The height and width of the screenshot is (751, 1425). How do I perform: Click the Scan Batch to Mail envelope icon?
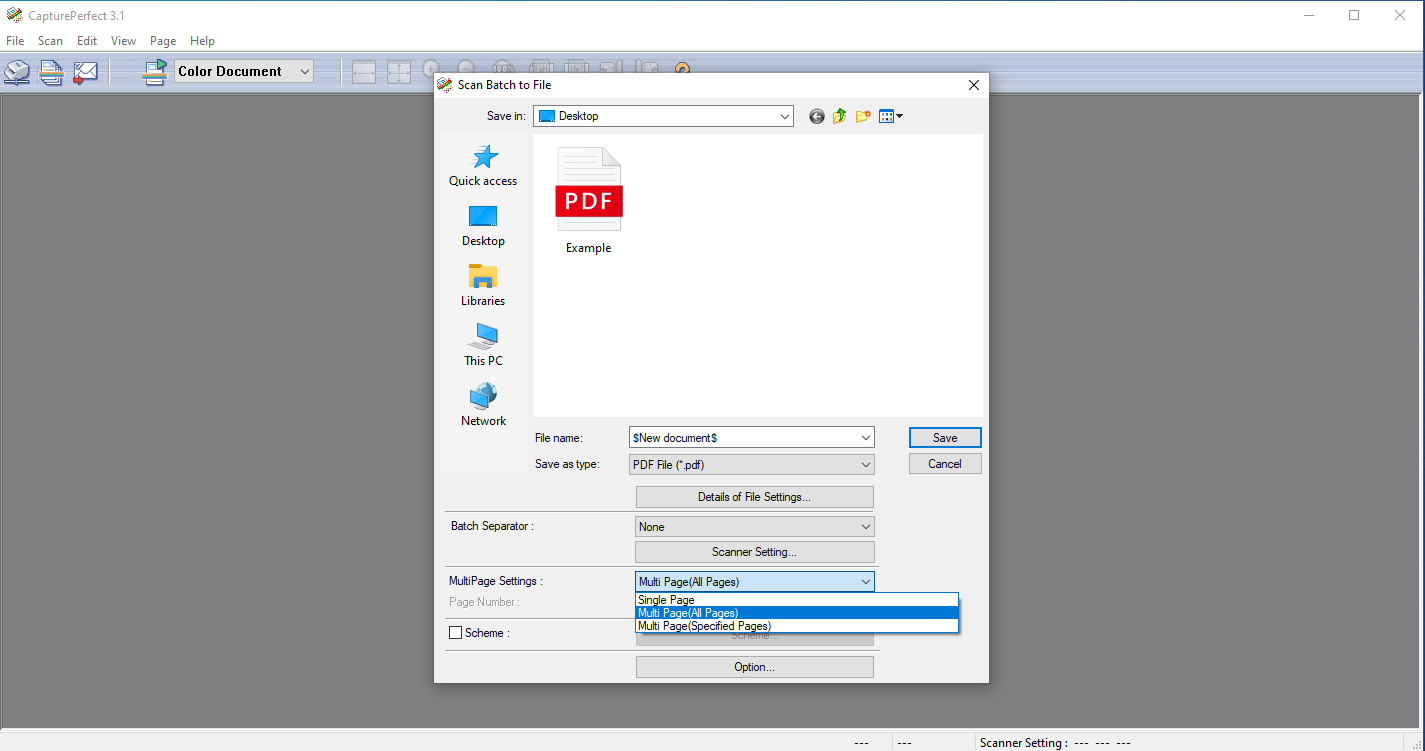coord(86,72)
